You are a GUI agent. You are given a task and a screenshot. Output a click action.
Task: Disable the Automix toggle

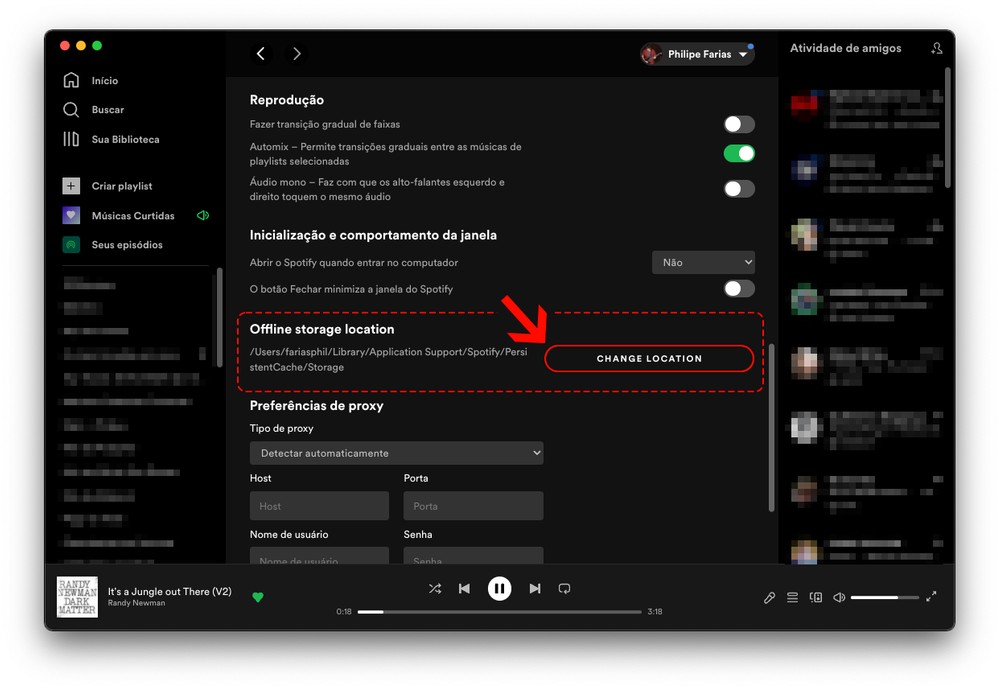[x=739, y=154]
